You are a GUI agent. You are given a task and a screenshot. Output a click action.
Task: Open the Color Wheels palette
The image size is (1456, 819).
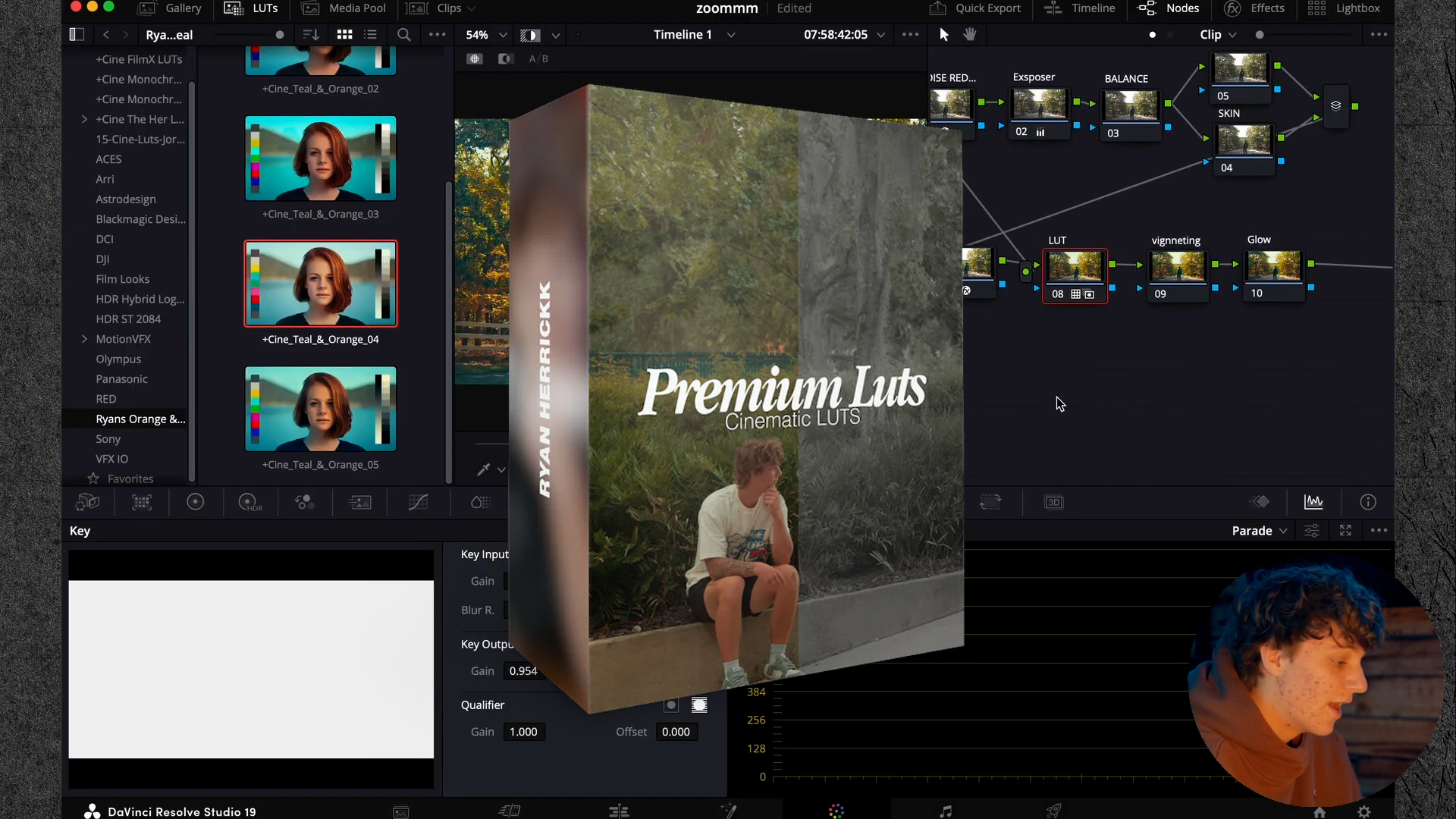pyautogui.click(x=196, y=502)
